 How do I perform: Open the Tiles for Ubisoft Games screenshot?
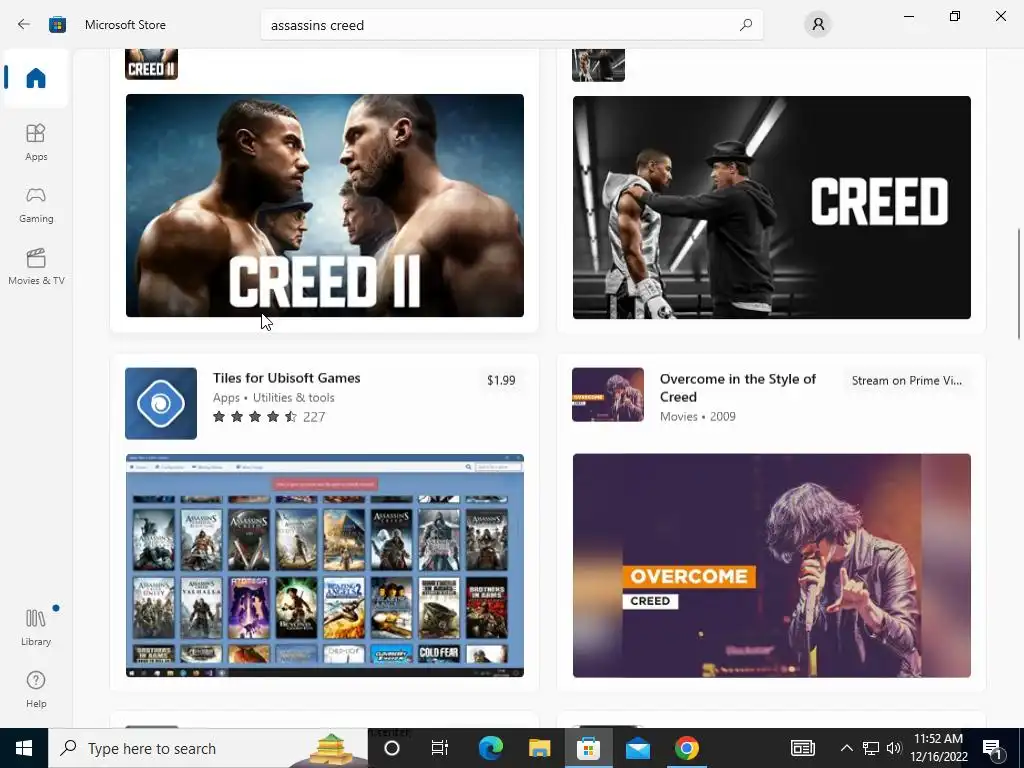coord(325,566)
